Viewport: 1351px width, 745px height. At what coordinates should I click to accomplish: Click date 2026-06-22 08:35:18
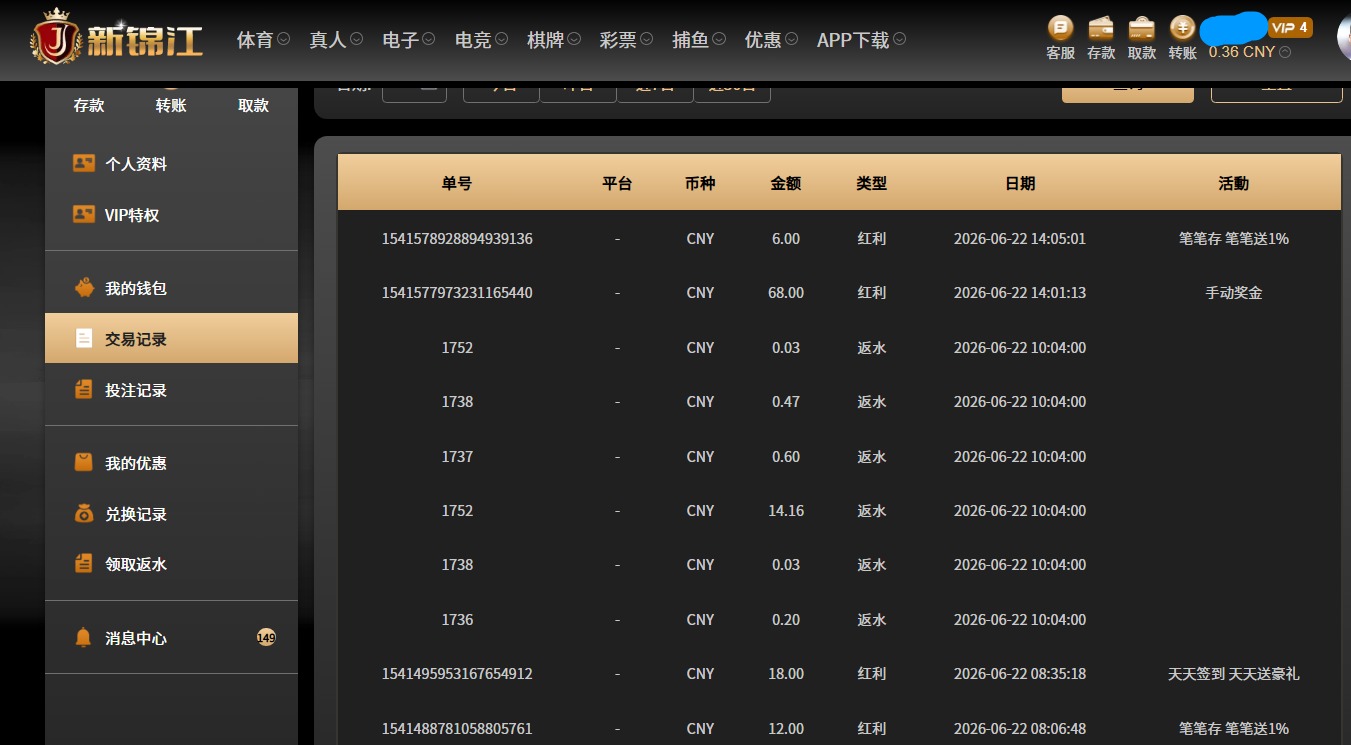click(1020, 674)
